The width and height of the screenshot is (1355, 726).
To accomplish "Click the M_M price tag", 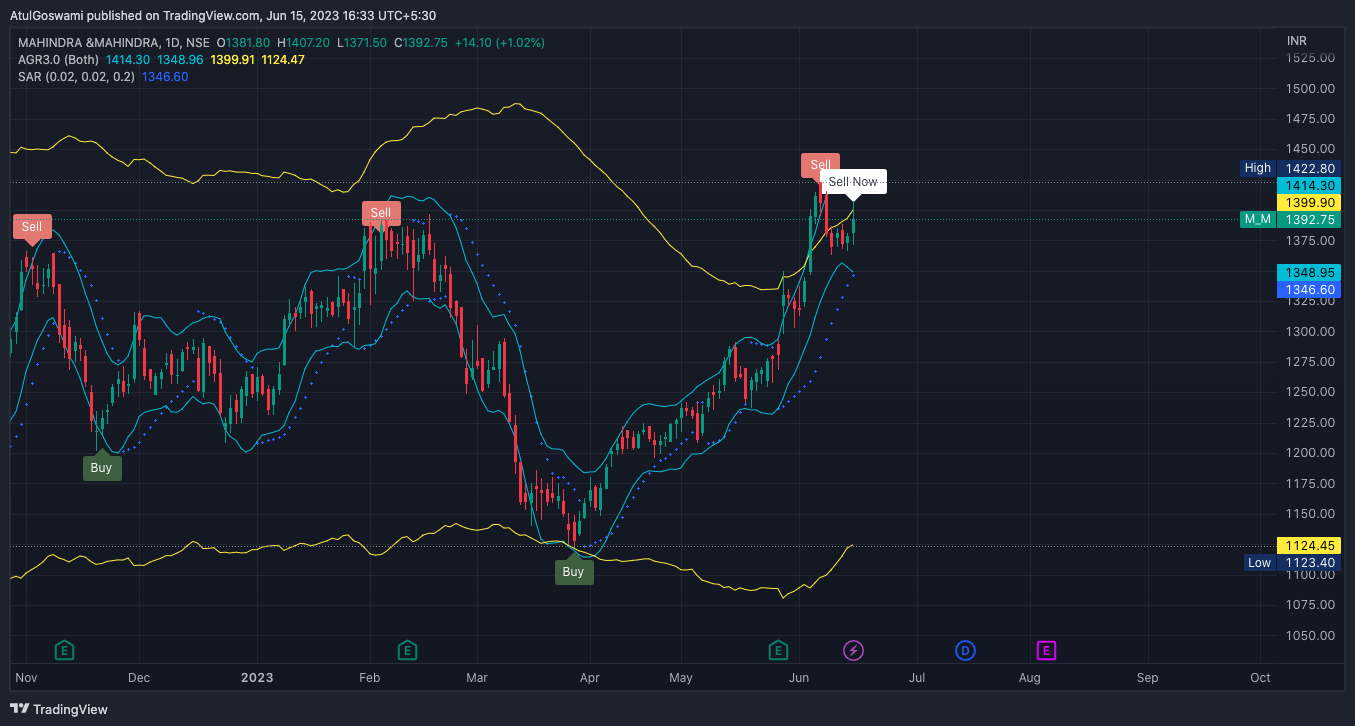I will click(x=1257, y=219).
